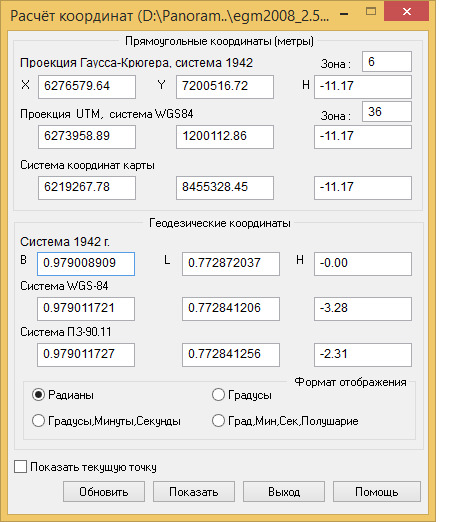Click the Показать button
This screenshot has width=456, height=522.
194,491
